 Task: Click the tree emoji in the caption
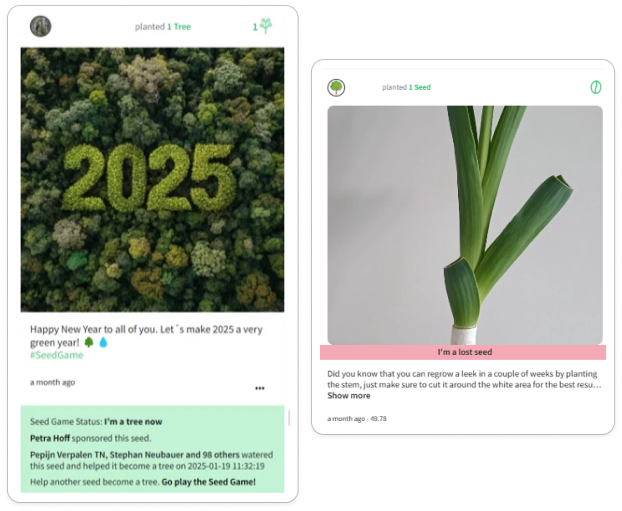click(x=89, y=342)
